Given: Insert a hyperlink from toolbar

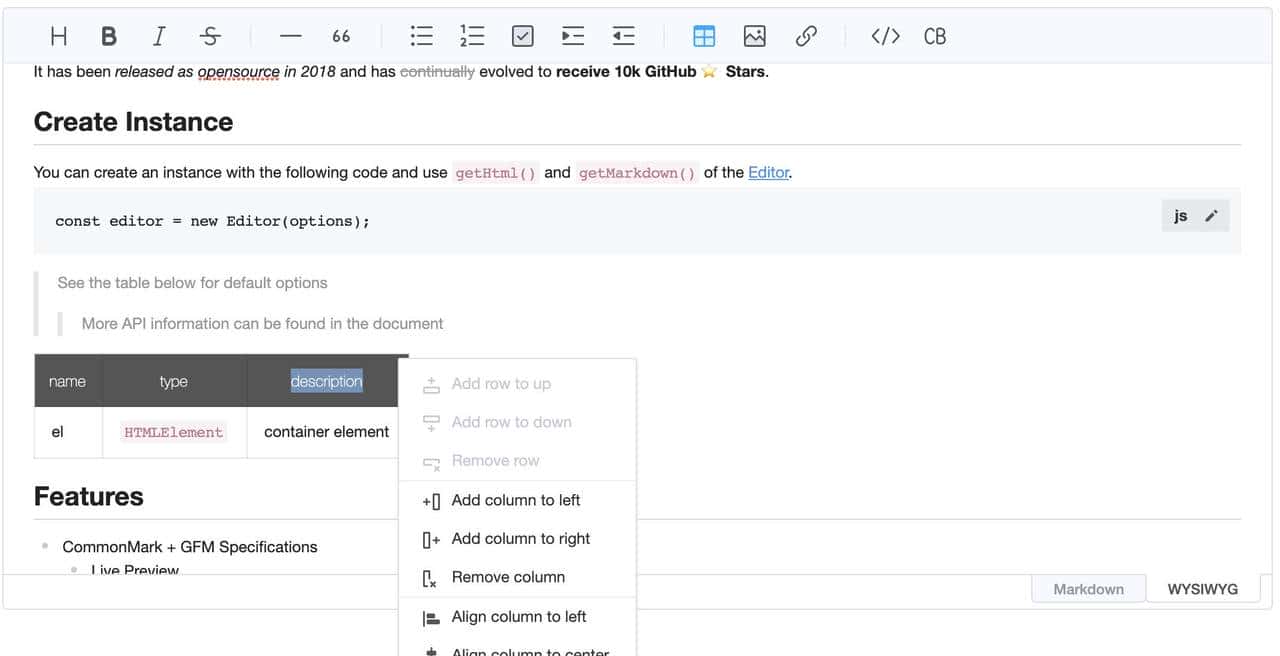Looking at the screenshot, I should pyautogui.click(x=806, y=36).
